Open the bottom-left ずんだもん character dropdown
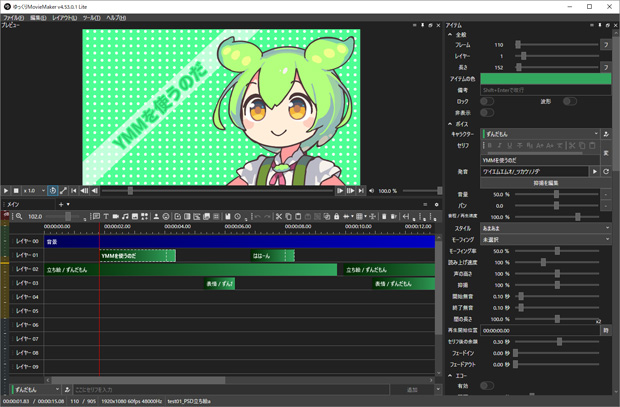620x407 pixels. tap(36, 390)
